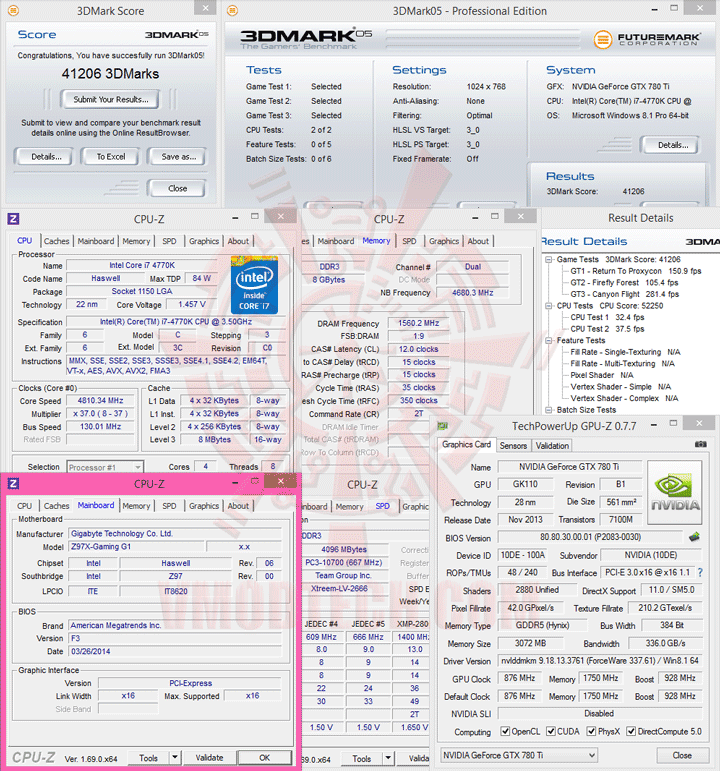
Task: Toggle the PhysX checkbox in GPU-Z
Action: tap(592, 731)
